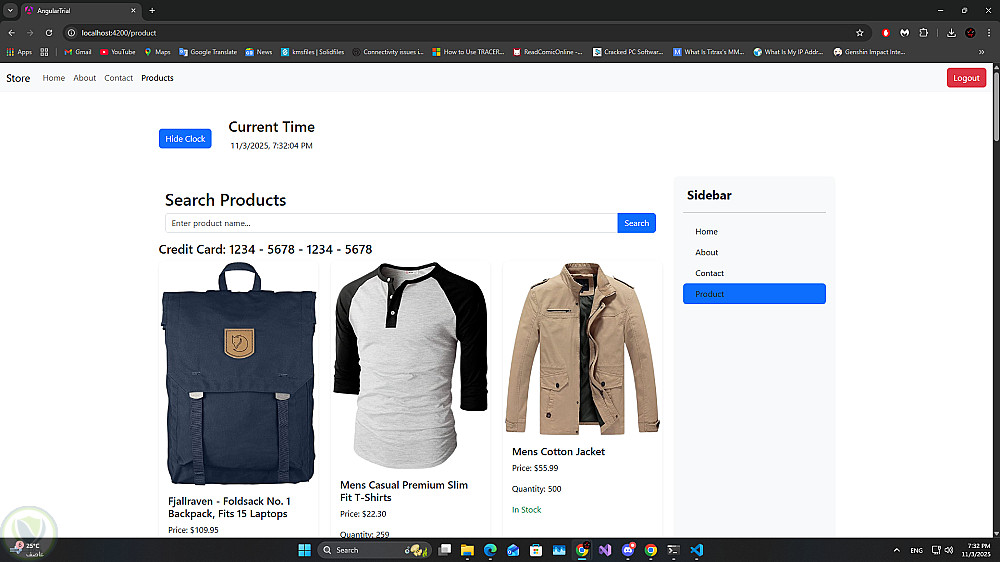Open the Chrome profile avatar
This screenshot has width=1000, height=562.
[970, 33]
